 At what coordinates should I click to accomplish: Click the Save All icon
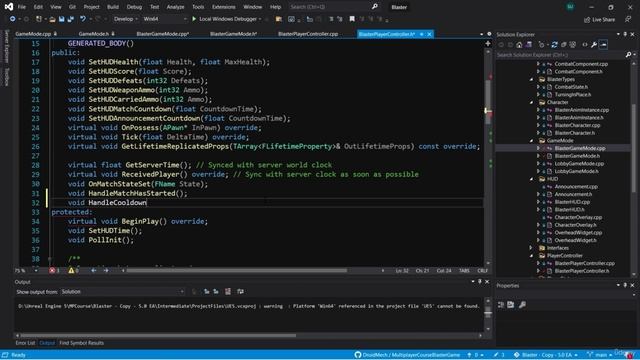tap(71, 19)
